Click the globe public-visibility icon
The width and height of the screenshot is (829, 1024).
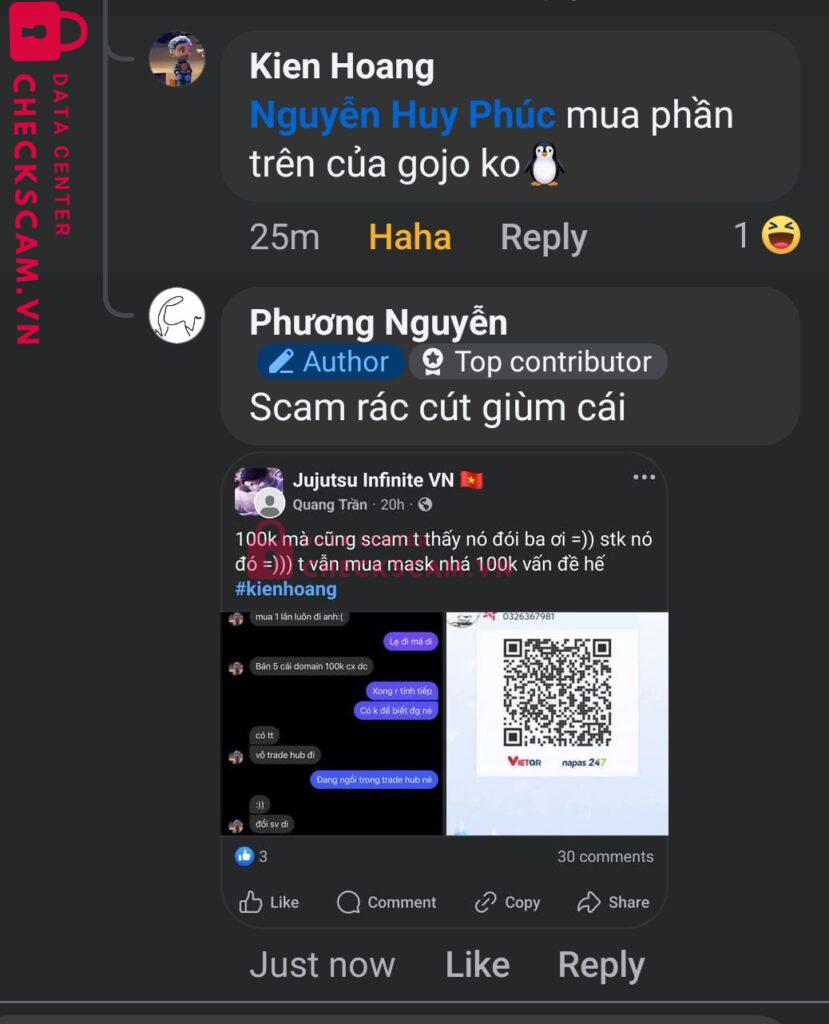(x=425, y=504)
